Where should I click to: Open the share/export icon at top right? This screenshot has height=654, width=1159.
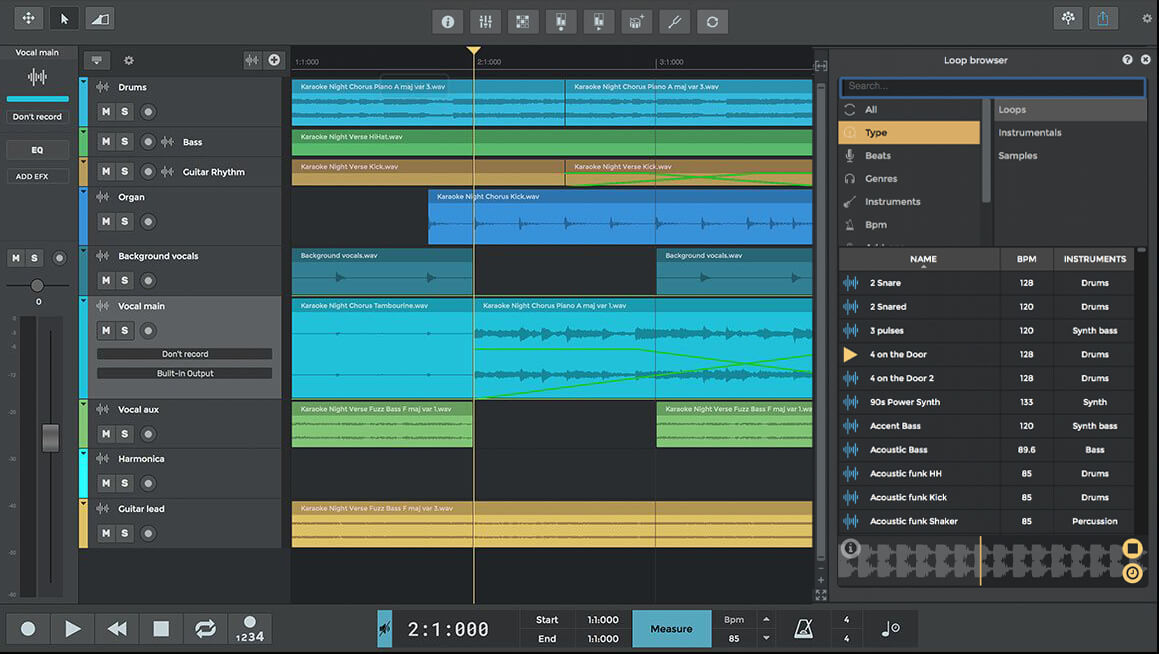tap(1103, 18)
